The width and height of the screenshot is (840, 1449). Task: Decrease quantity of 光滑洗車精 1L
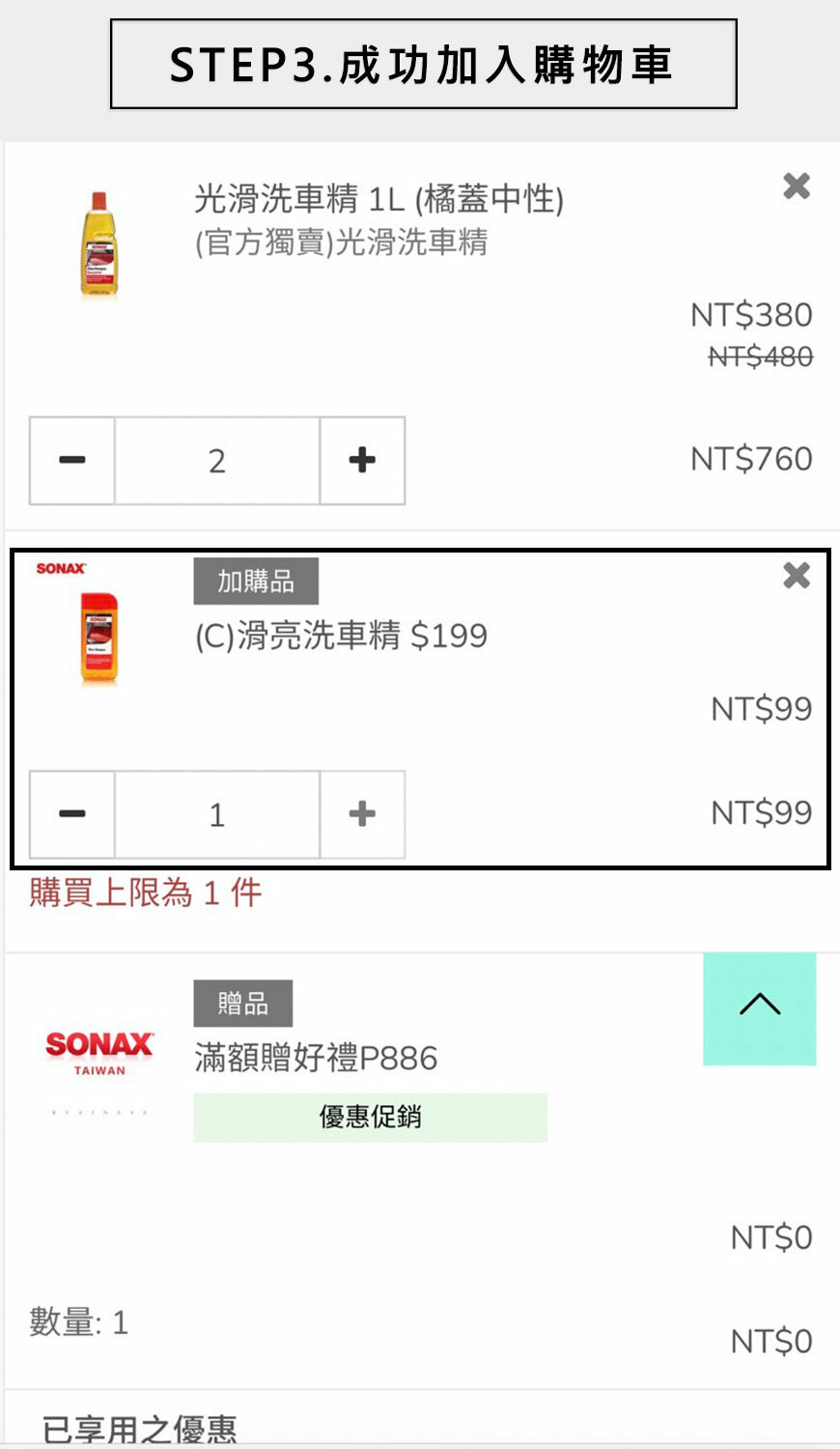(x=72, y=461)
